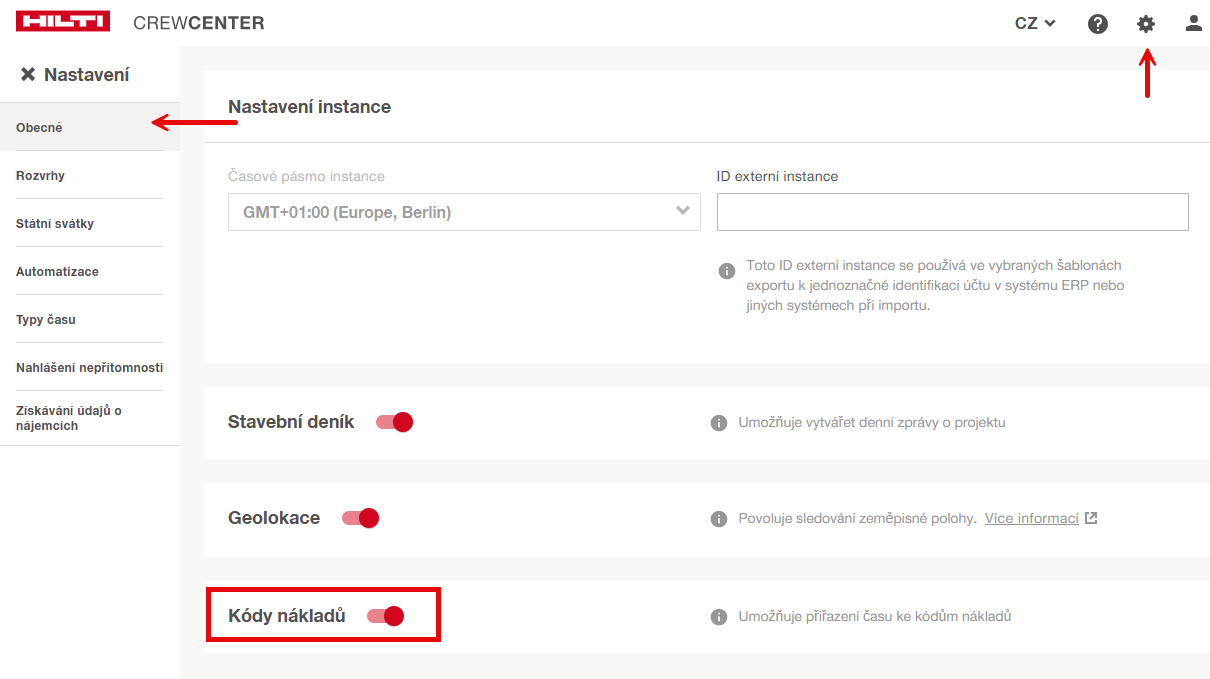Click info icon beside Stavební deník description
Viewport: 1210px width, 679px height.
(718, 423)
